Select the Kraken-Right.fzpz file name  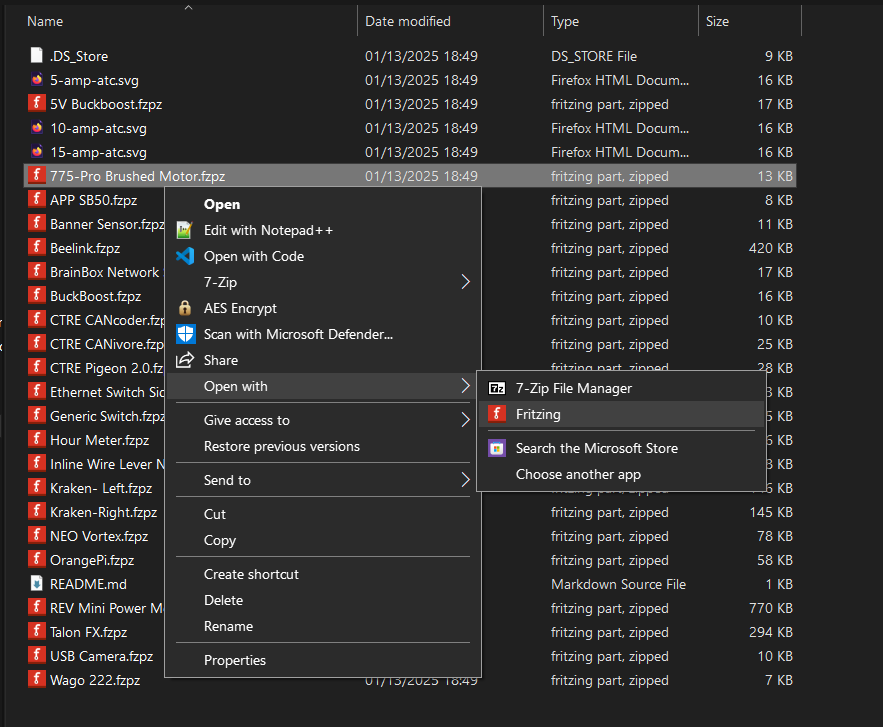click(x=104, y=512)
